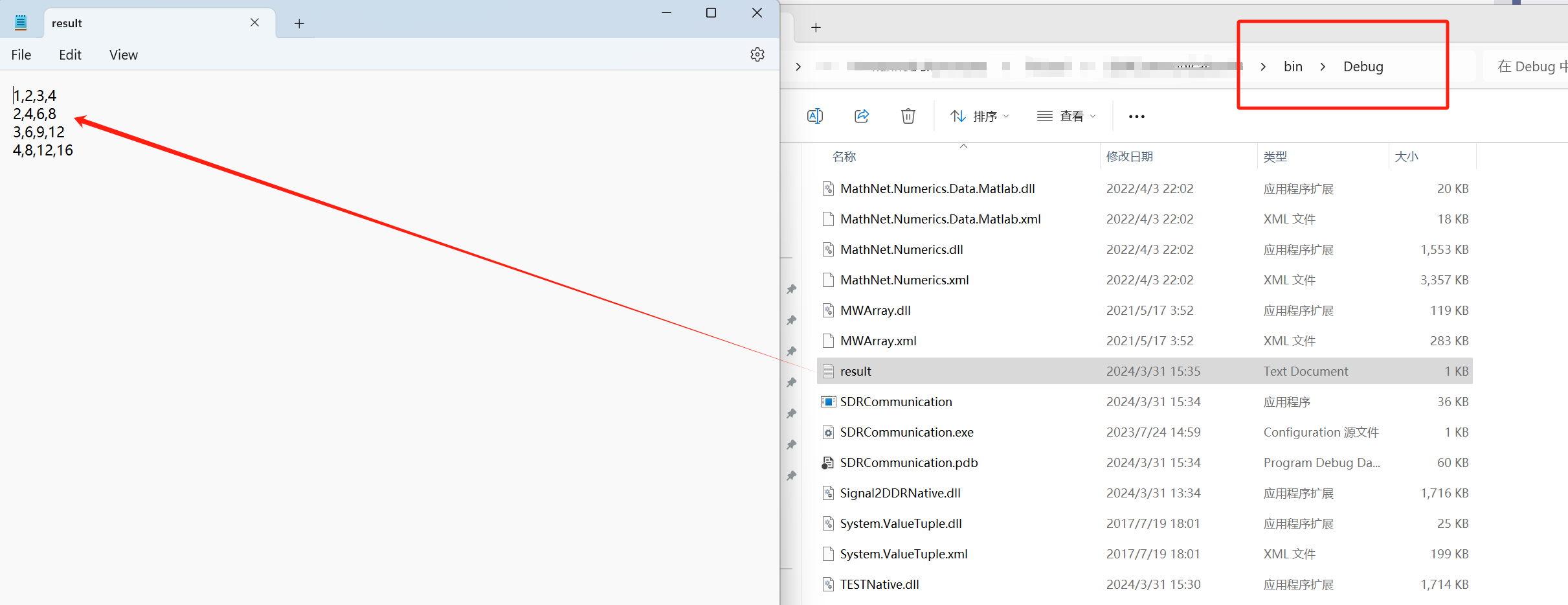1568x605 pixels.
Task: Click the SDRCommunication application icon
Action: [828, 402]
